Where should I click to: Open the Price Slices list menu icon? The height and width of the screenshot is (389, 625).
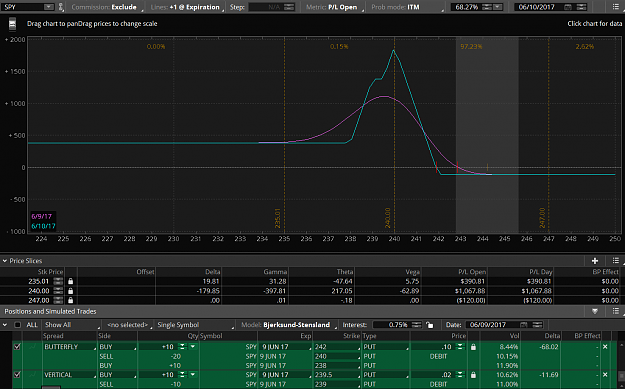(616, 261)
